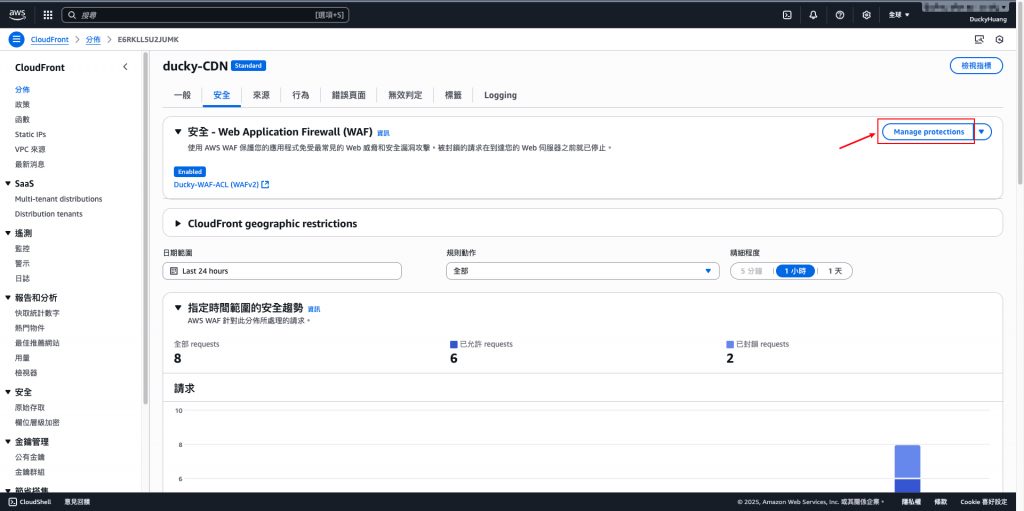This screenshot has width=1024, height=511.
Task: Click the 已封鎖 requests legend color swatch
Action: point(730,344)
